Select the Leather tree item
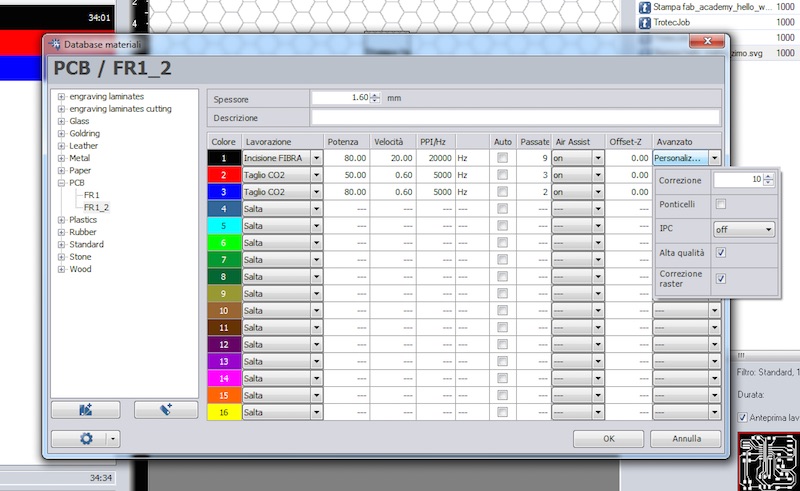800x491 pixels. [83, 145]
